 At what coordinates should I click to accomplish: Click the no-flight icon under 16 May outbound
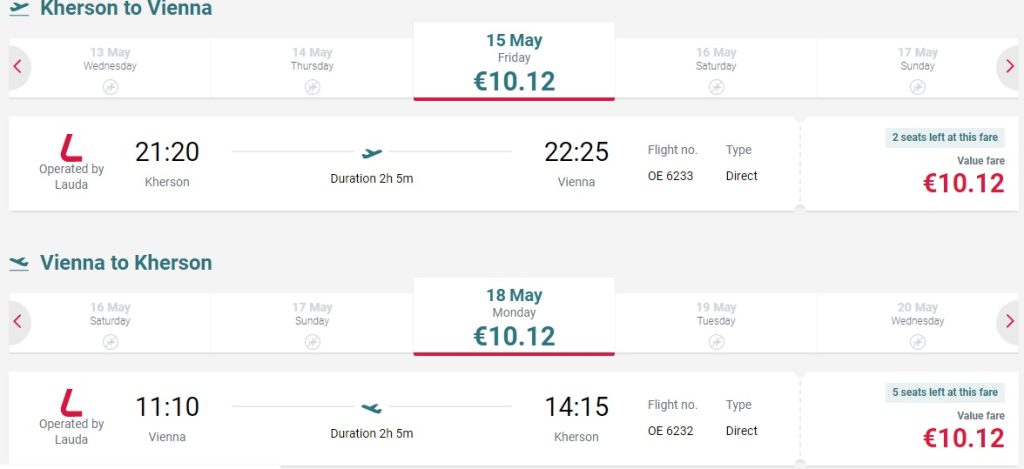coord(716,87)
